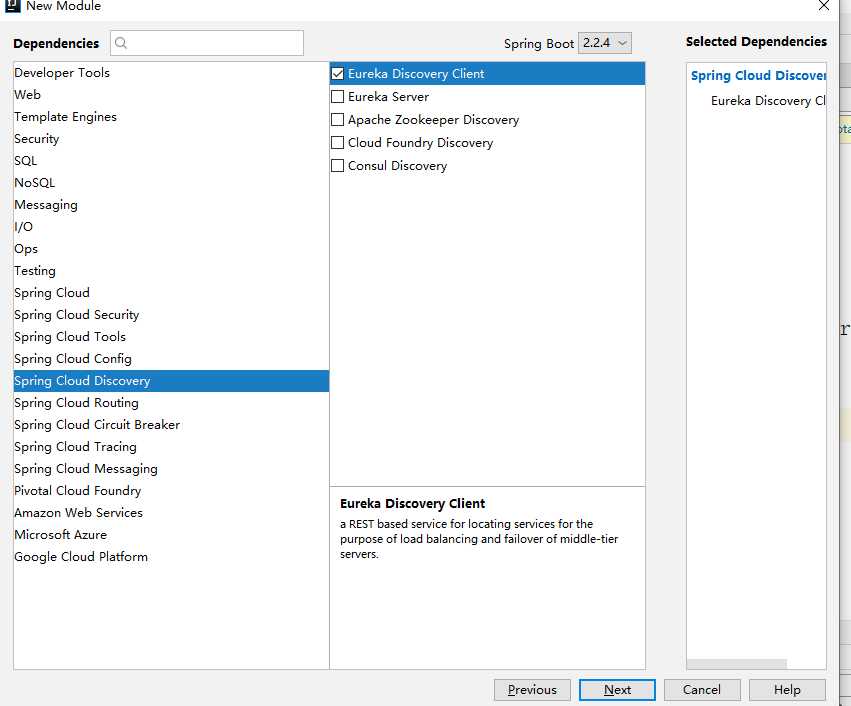Viewport: 851px width, 706px height.
Task: Select Spring Cloud Security category
Action: (171, 315)
